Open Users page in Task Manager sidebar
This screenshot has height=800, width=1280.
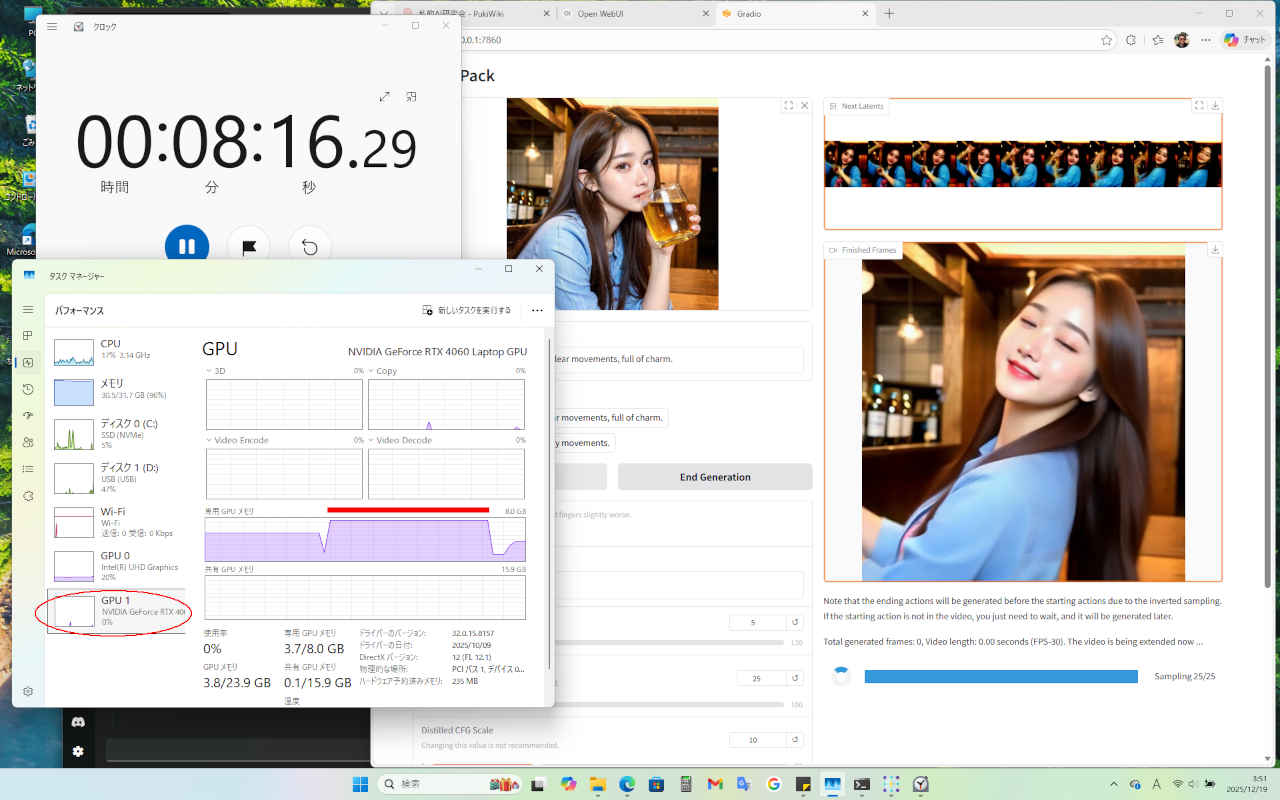coord(28,442)
